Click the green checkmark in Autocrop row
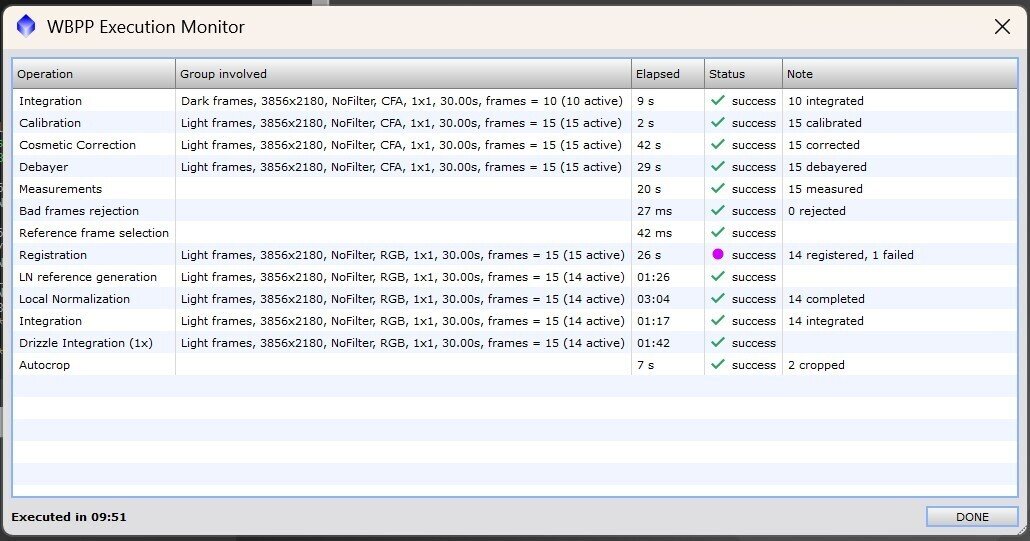This screenshot has height=541, width=1030. (x=718, y=364)
